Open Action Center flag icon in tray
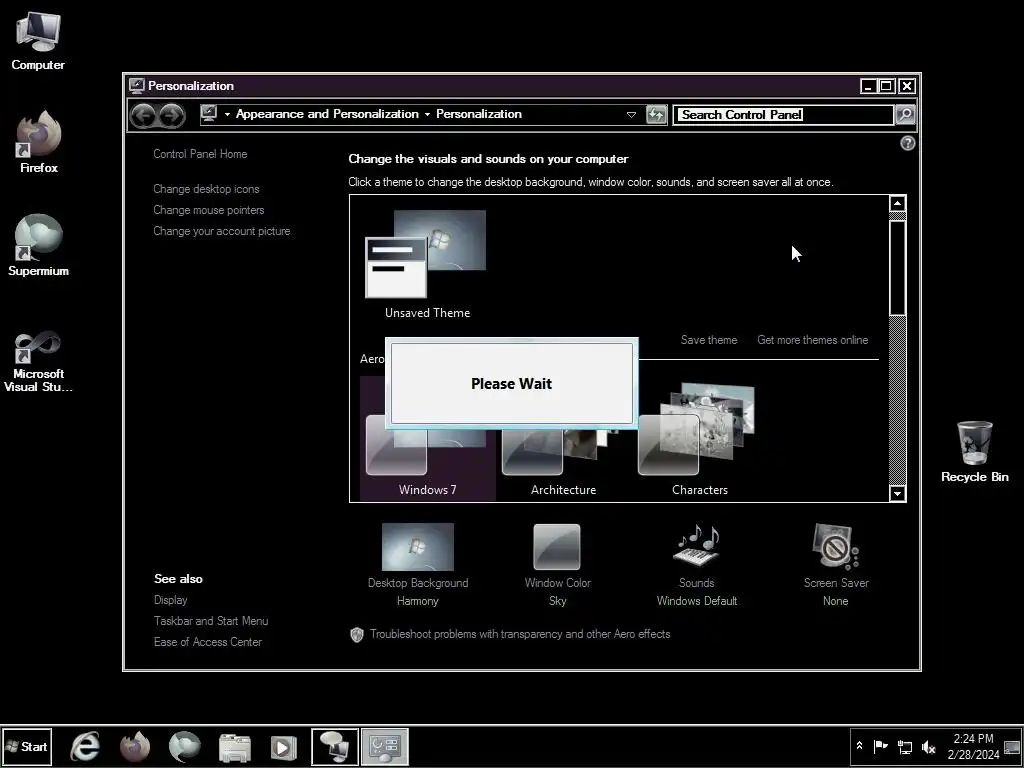This screenshot has height=768, width=1024. (x=880, y=746)
